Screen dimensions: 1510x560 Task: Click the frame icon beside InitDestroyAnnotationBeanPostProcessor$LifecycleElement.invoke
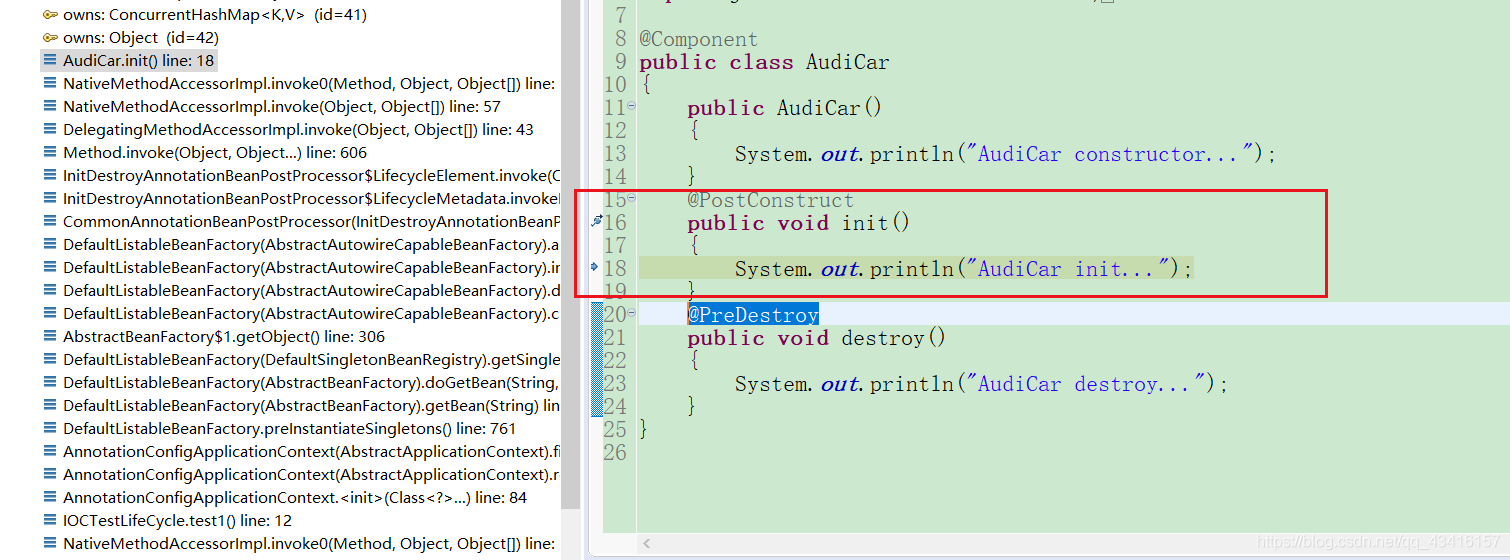point(50,176)
